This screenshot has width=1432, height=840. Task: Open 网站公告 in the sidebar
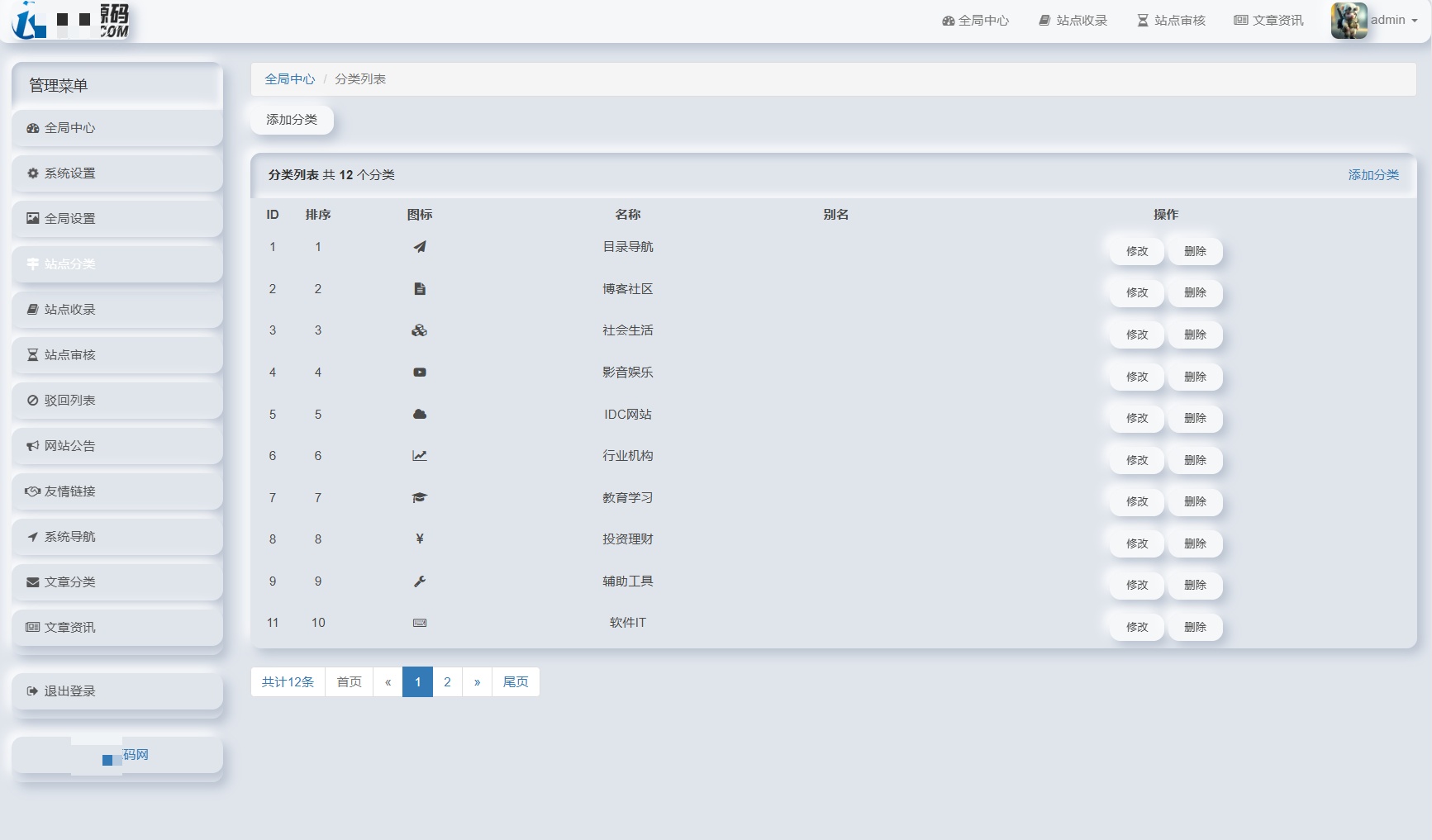tap(117, 446)
